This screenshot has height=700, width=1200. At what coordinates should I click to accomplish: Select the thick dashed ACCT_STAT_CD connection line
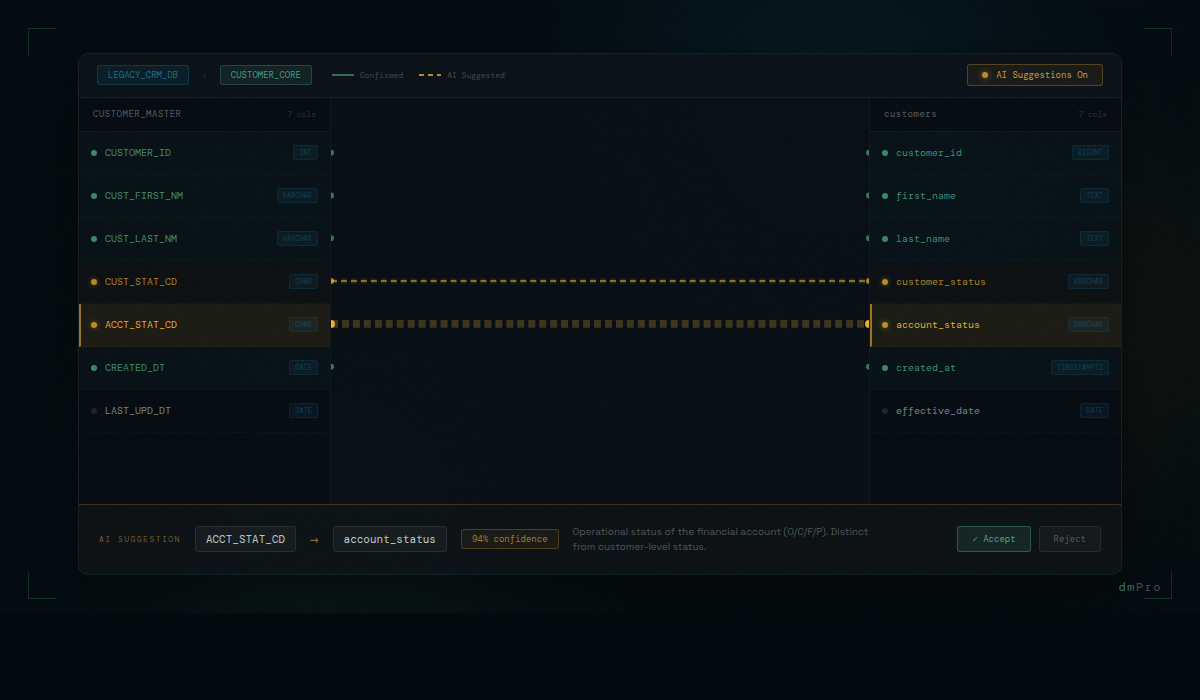tap(600, 324)
